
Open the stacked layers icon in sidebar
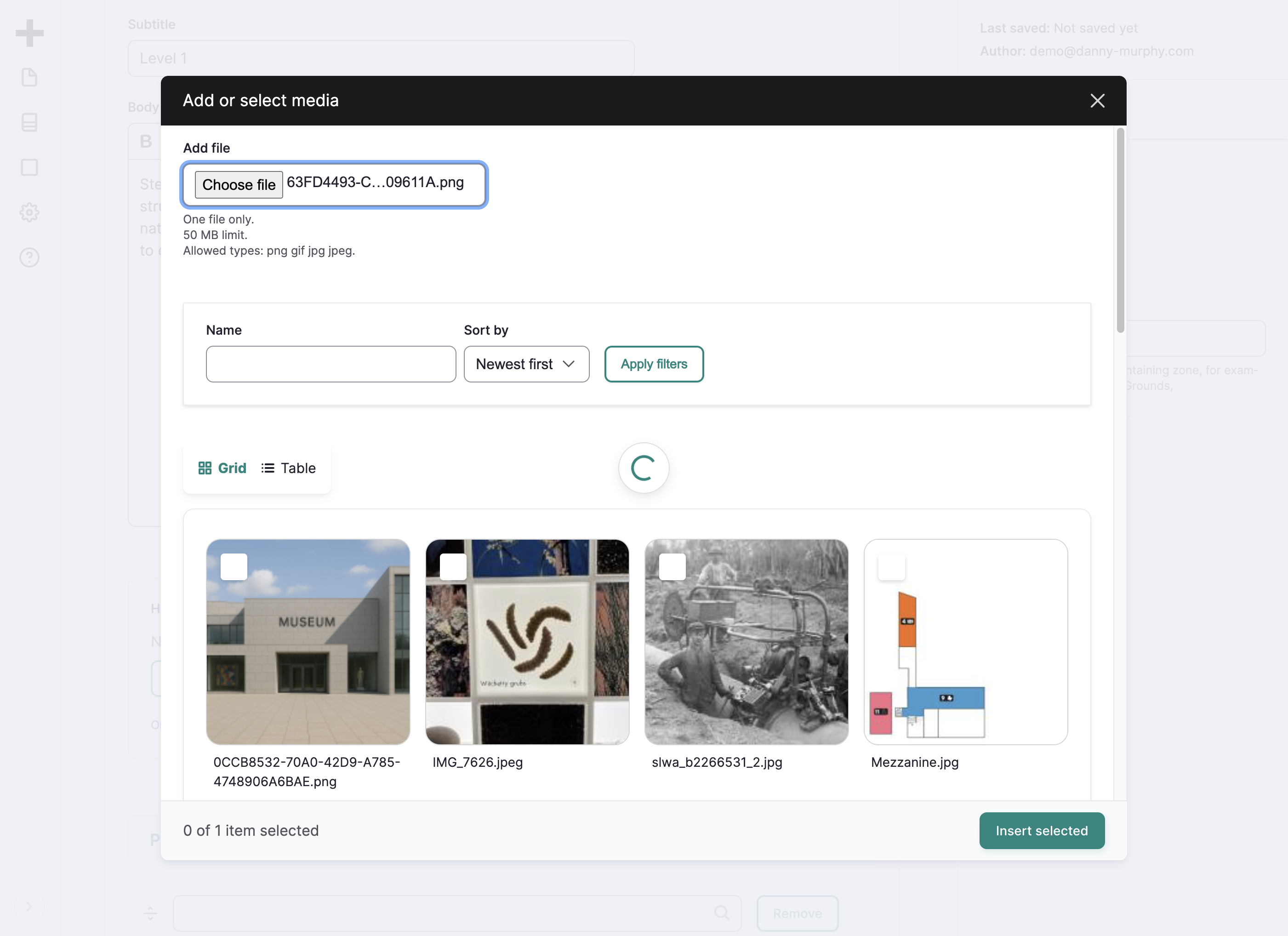coord(29,122)
